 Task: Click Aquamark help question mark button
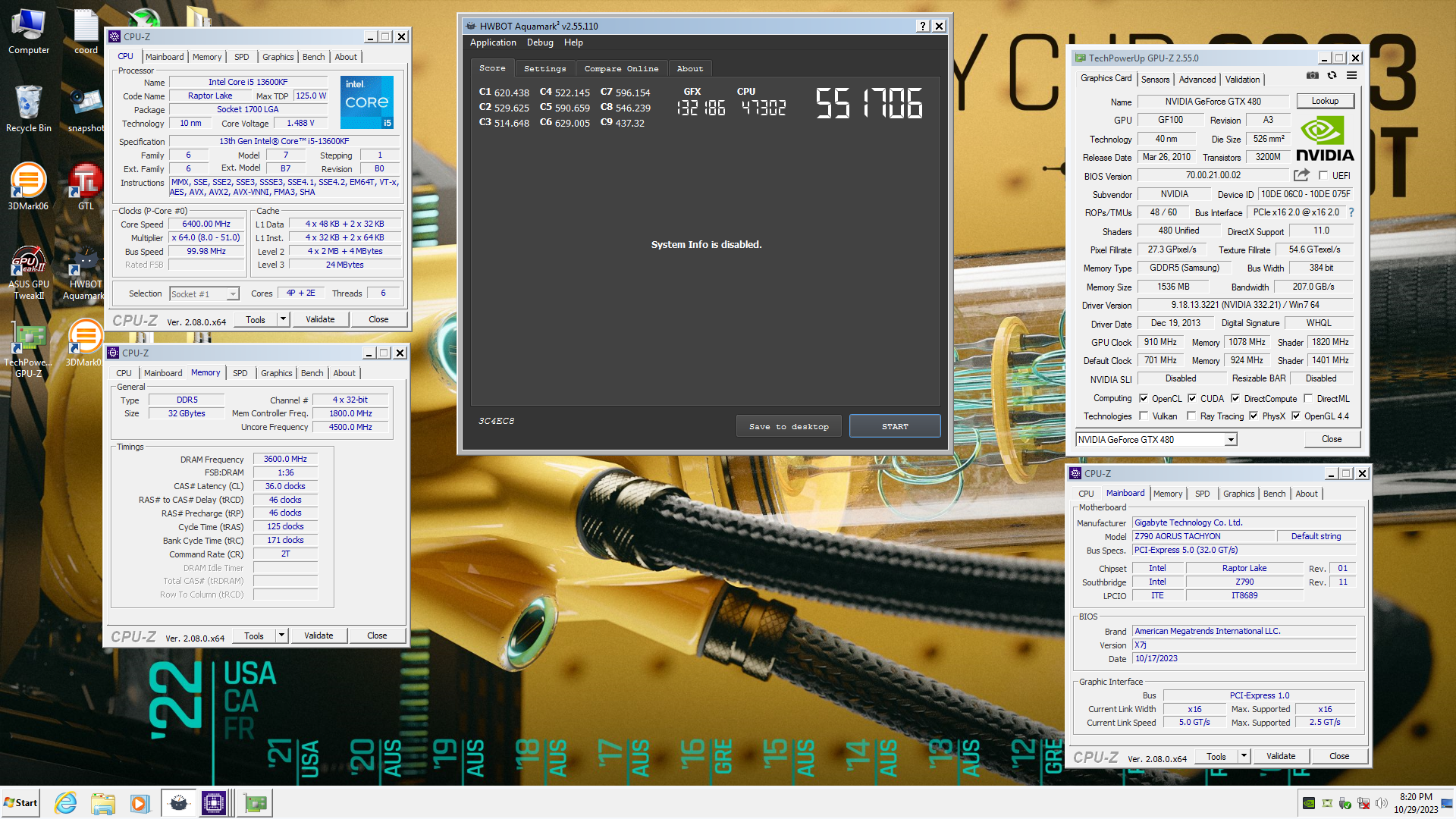[x=923, y=26]
